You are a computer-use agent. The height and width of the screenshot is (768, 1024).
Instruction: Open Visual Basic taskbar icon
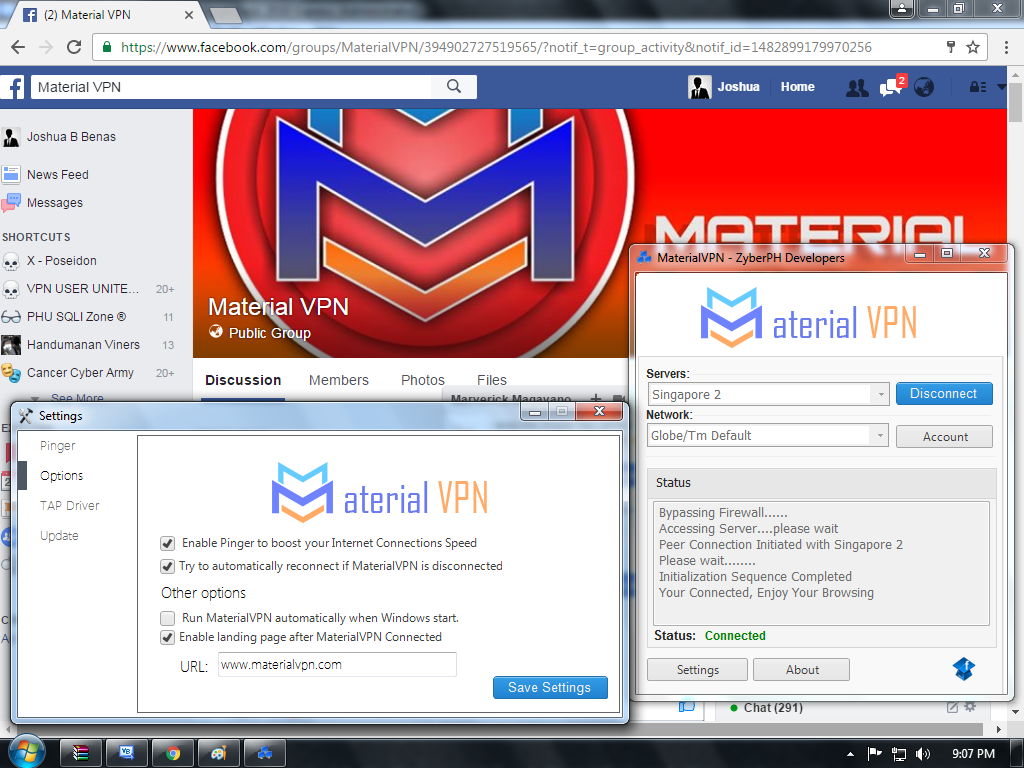coord(127,754)
